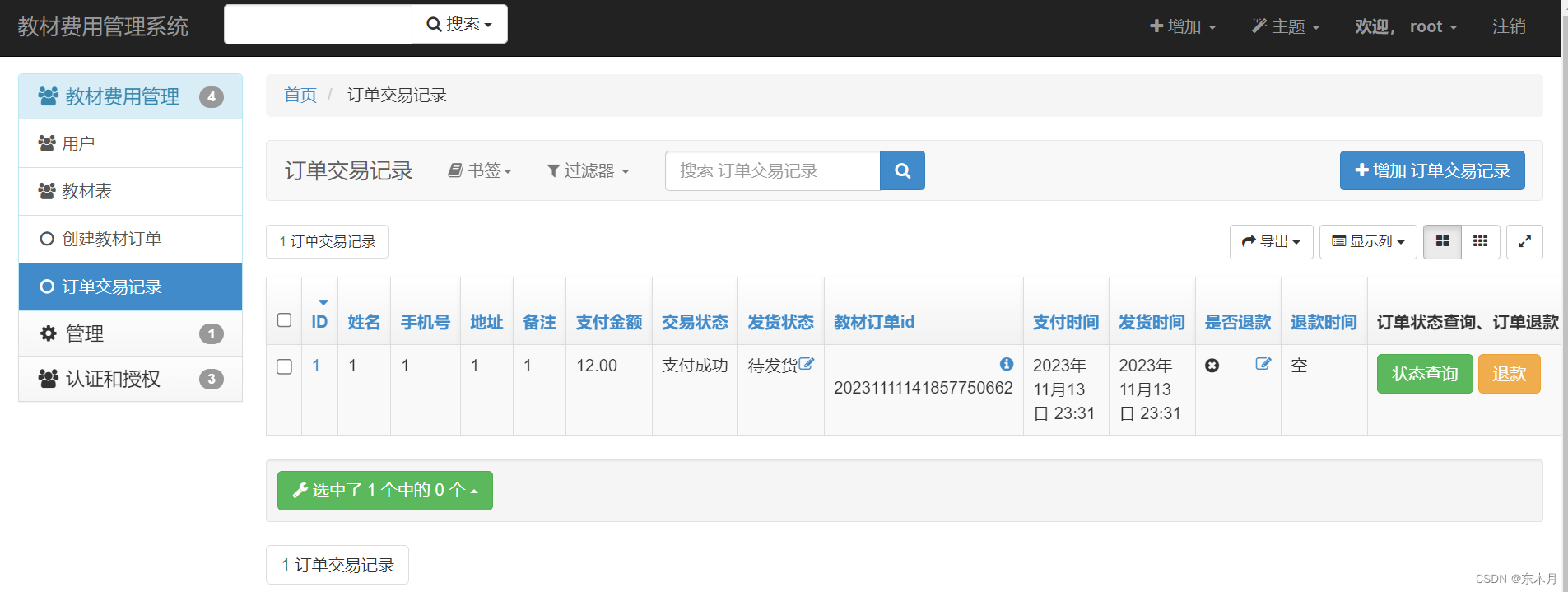1568x592 pixels.
Task: Click edit pencil beside 待发货 status
Action: 806,364
